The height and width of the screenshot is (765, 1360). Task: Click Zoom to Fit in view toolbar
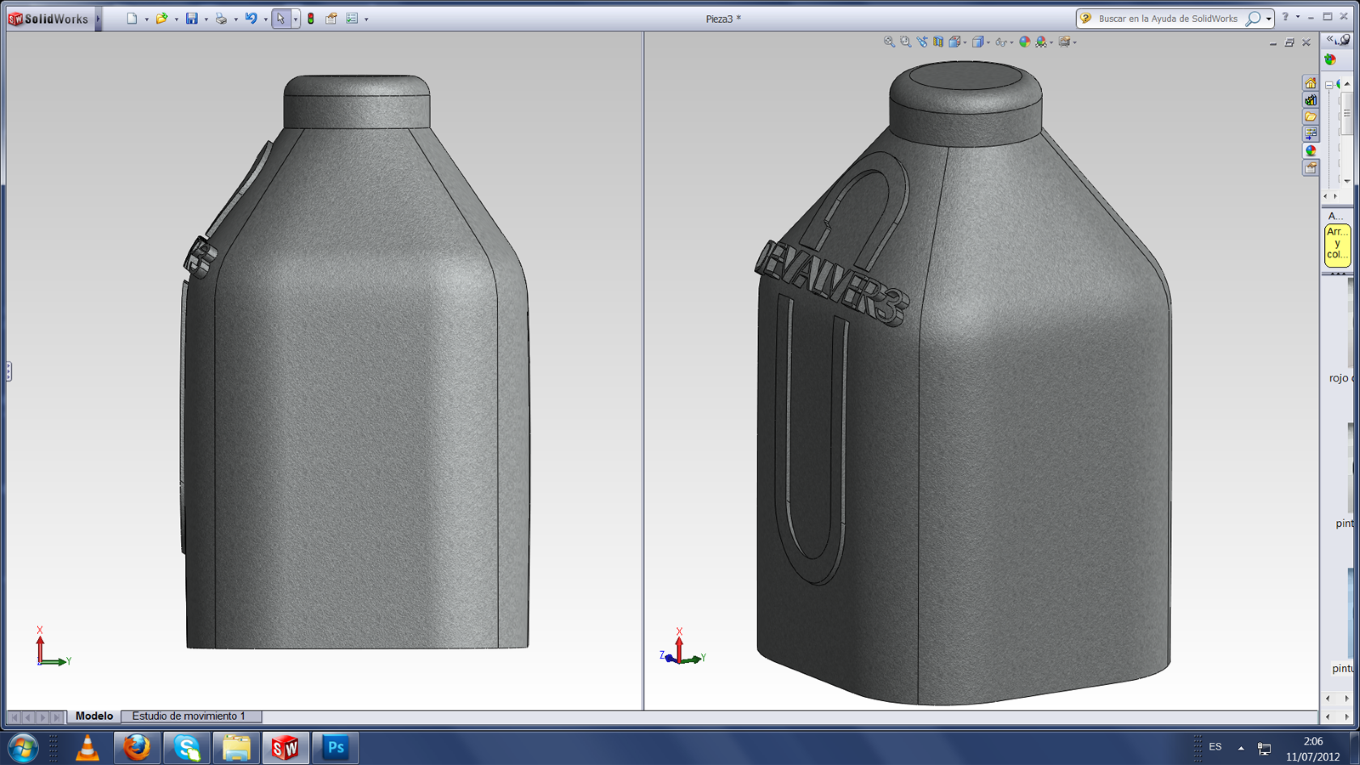(889, 42)
